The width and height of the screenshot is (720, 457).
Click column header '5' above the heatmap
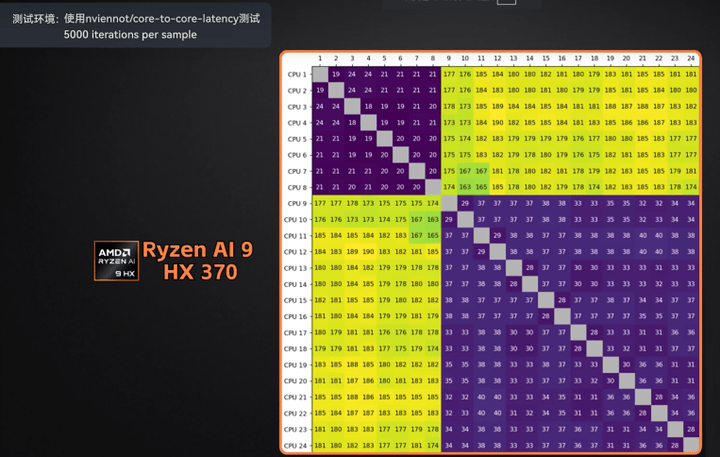point(384,58)
